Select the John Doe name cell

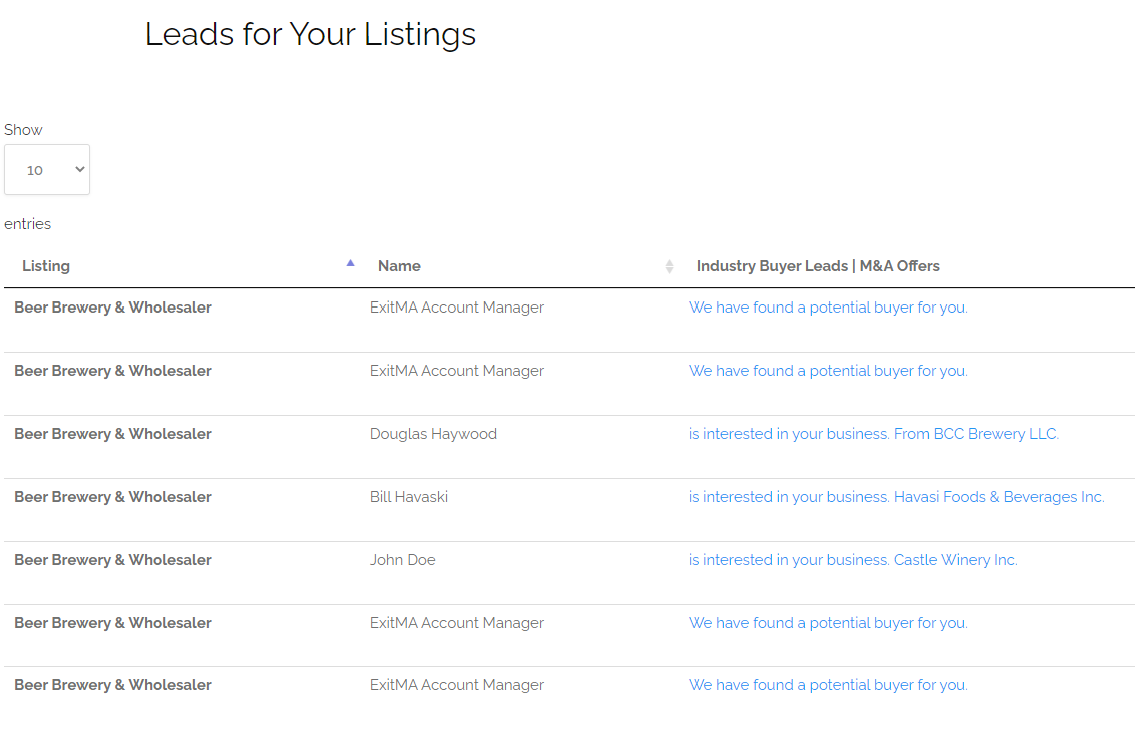402,560
